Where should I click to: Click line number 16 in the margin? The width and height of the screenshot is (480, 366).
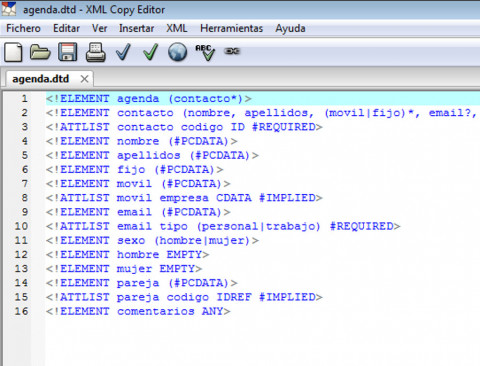pos(21,311)
